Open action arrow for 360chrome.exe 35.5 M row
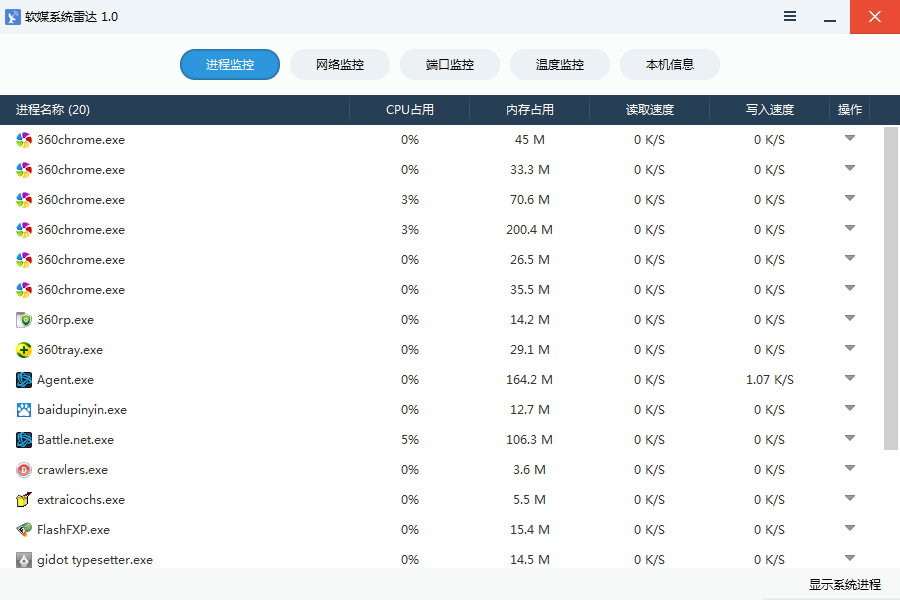 (x=850, y=288)
